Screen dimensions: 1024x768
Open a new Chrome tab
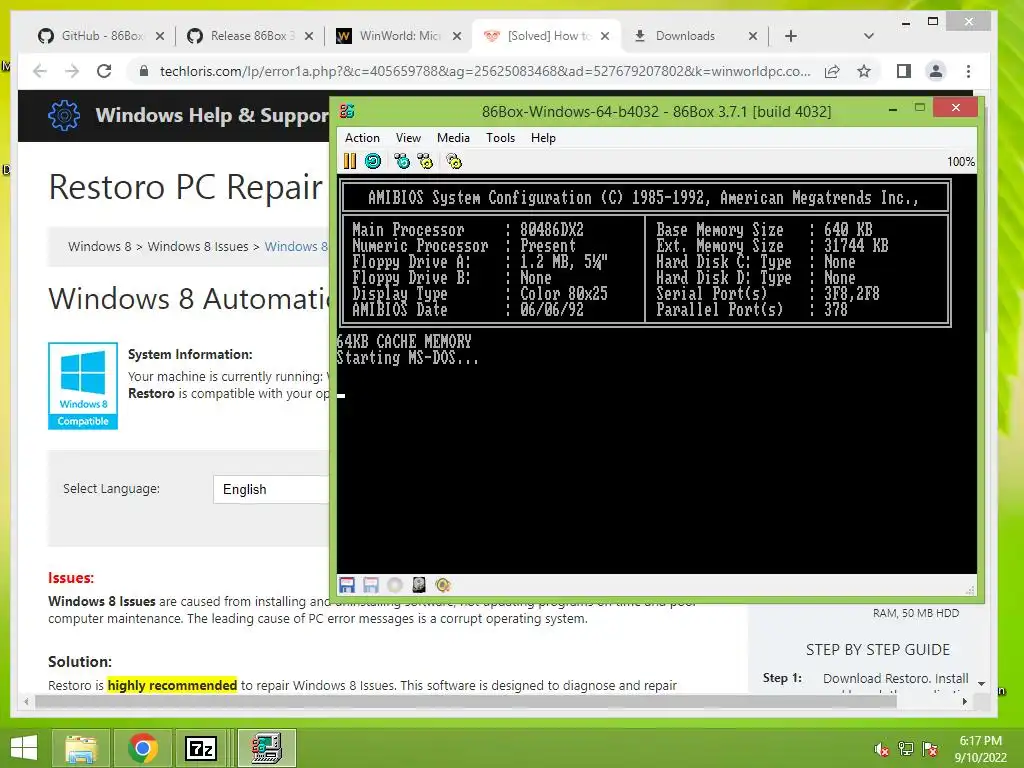(x=791, y=36)
